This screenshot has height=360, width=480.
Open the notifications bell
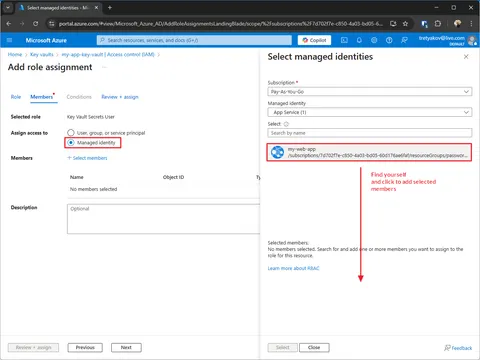359,40
